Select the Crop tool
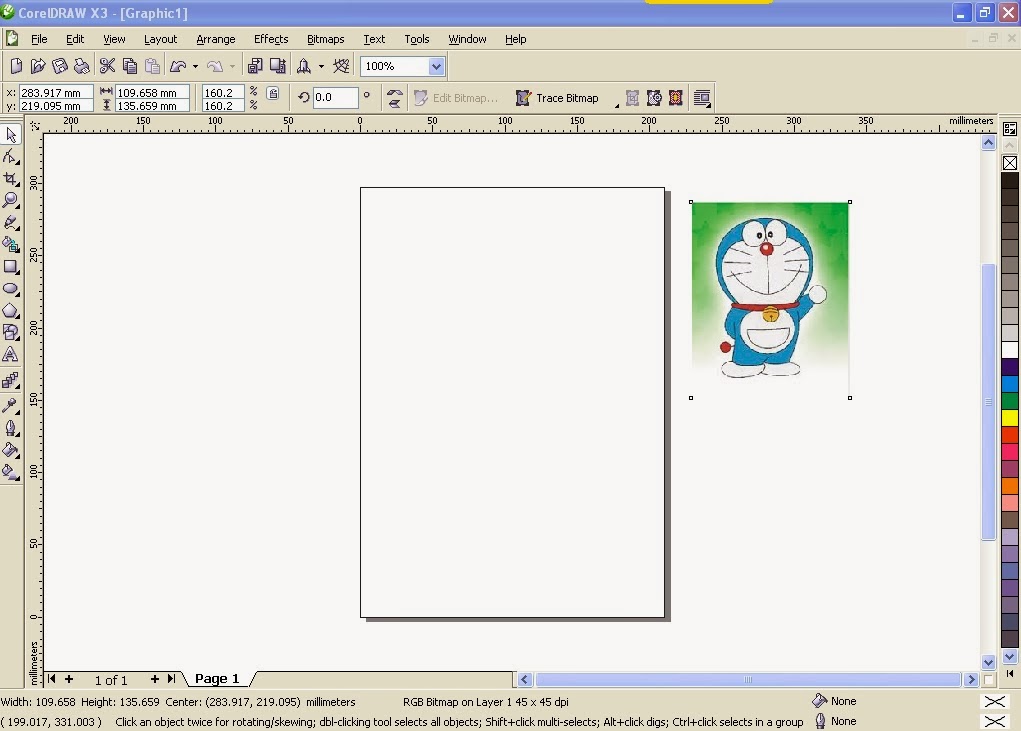Viewport: 1021px width, 731px height. click(x=11, y=179)
